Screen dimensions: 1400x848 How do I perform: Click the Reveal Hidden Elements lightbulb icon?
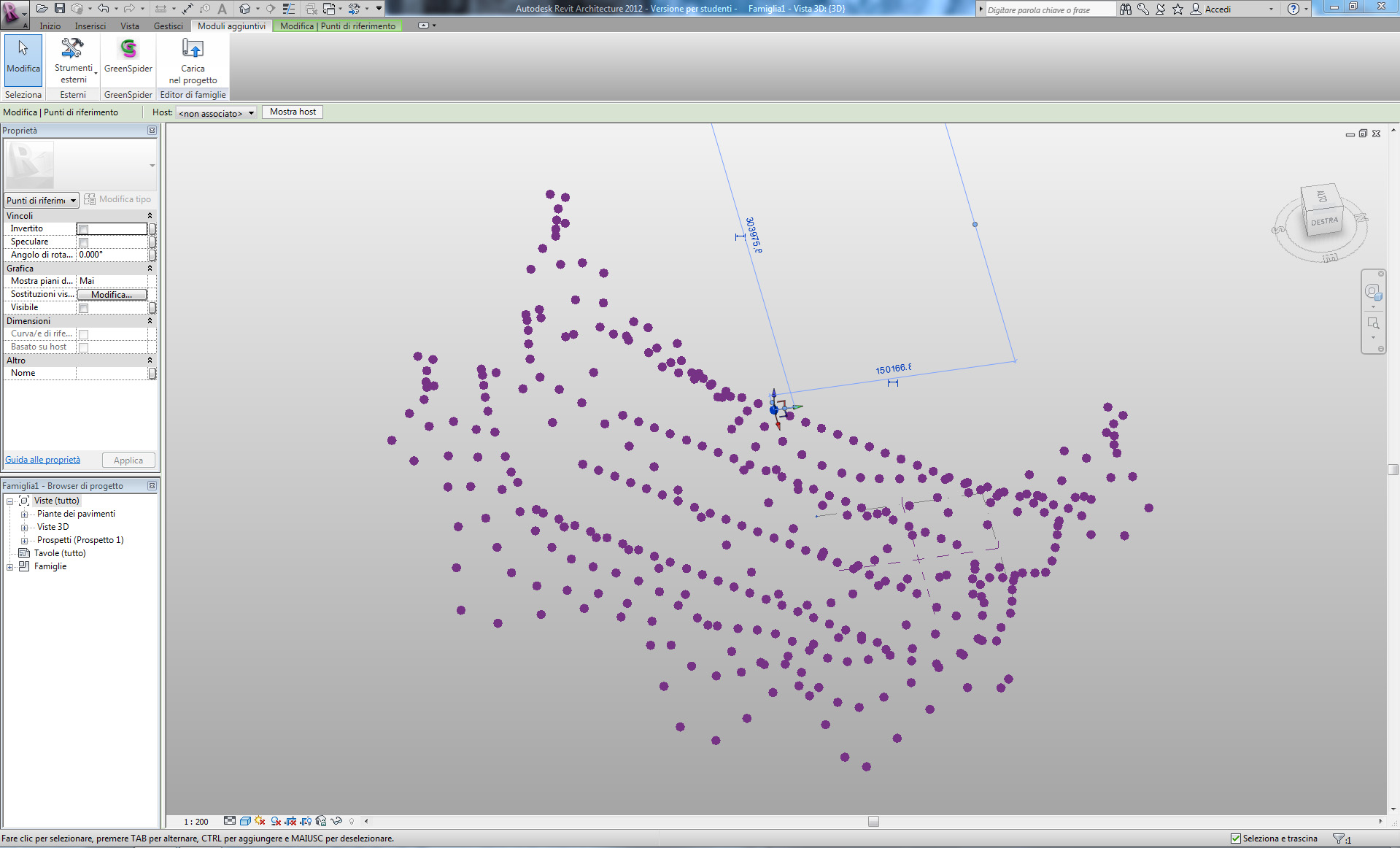351,821
